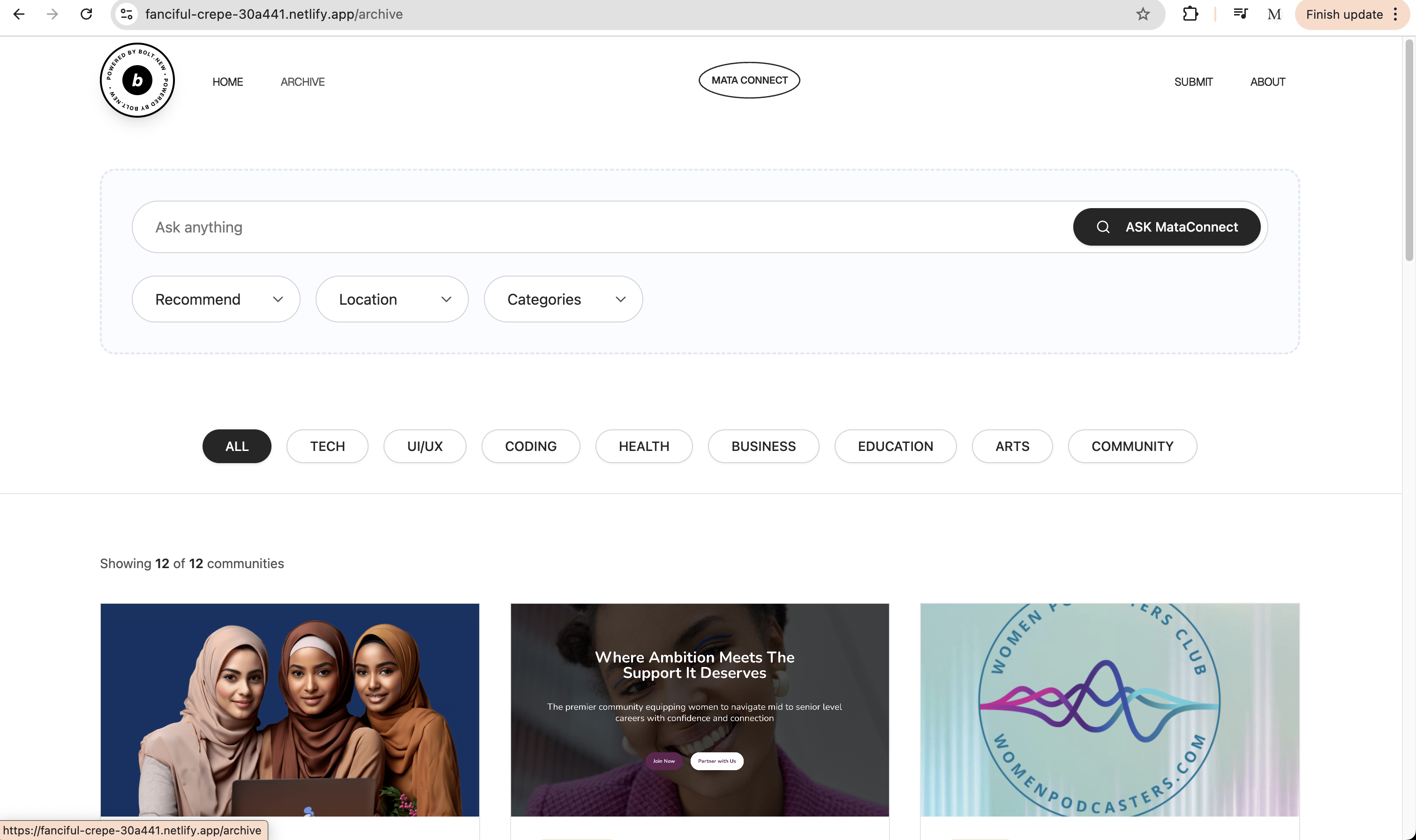This screenshot has width=1416, height=840.
Task: Open the M profile avatar
Action: pos(1274,14)
